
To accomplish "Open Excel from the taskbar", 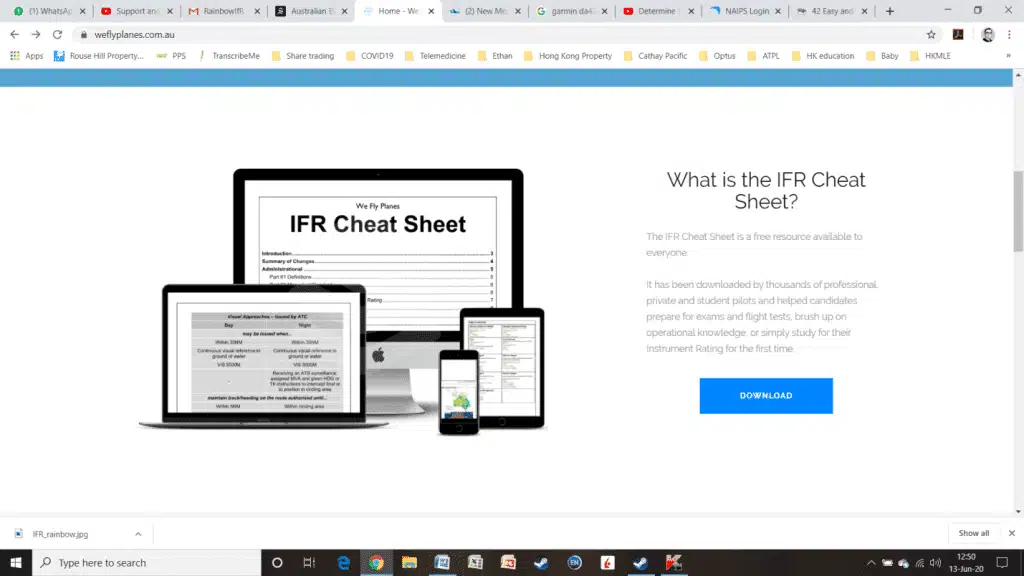I will pyautogui.click(x=475, y=561).
